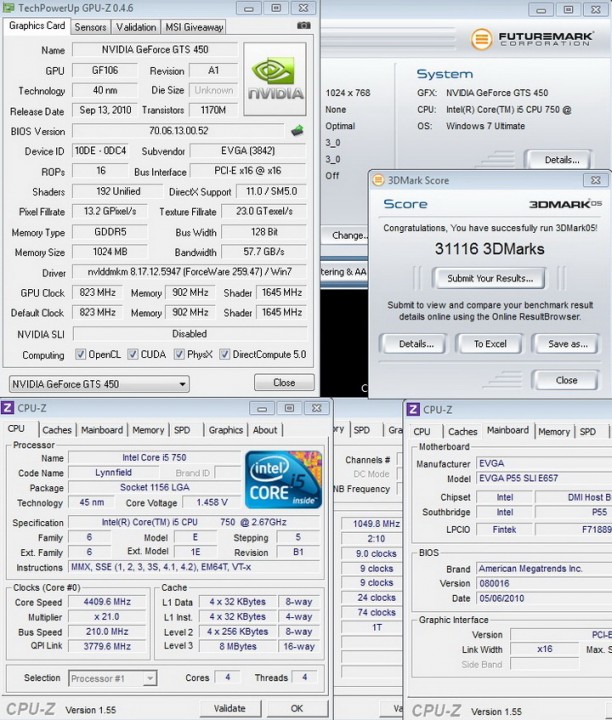The image size is (612, 720).
Task: Open the SPD tab in left CPU-Z
Action: click(x=182, y=430)
